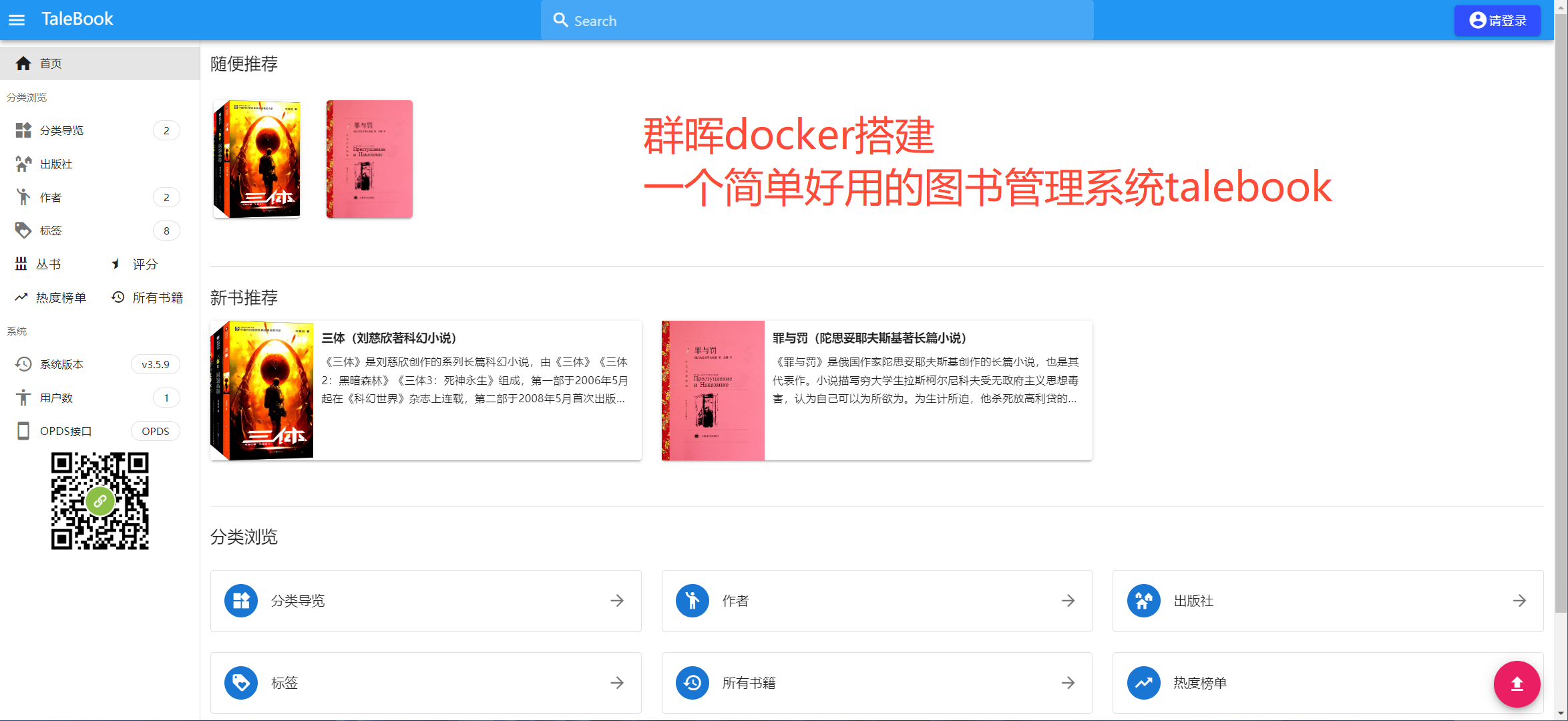
Task: Open 热度榜单 in the sidebar
Action: [x=61, y=297]
